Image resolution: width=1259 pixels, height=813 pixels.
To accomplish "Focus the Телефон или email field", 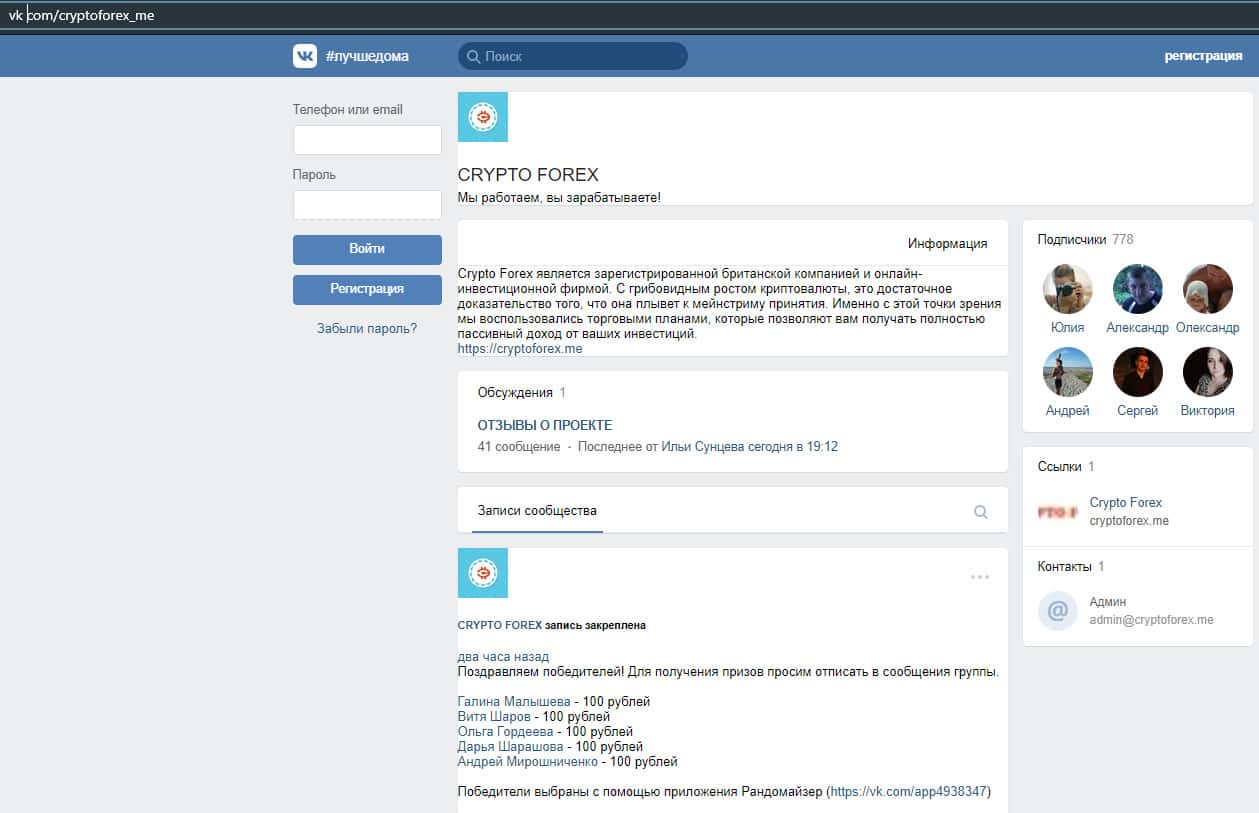I will tap(367, 140).
